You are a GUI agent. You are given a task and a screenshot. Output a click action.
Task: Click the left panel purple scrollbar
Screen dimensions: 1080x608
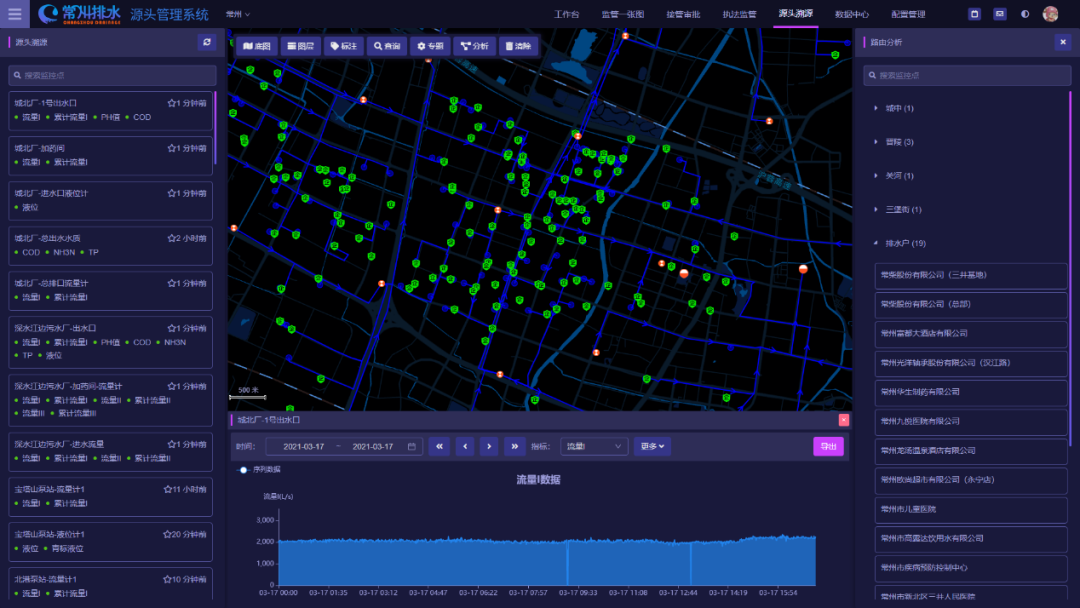coord(214,128)
